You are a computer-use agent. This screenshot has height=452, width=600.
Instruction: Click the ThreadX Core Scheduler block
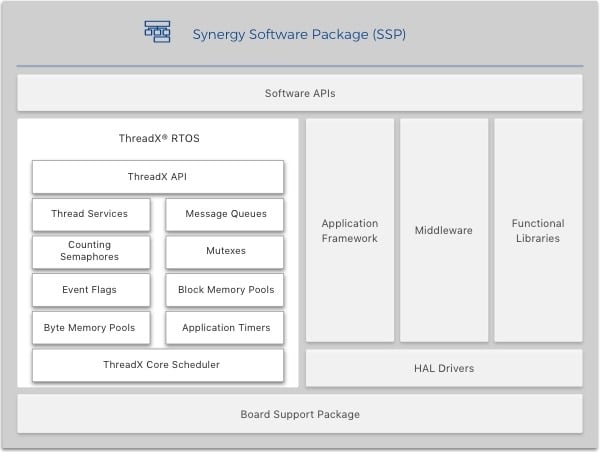tap(158, 365)
